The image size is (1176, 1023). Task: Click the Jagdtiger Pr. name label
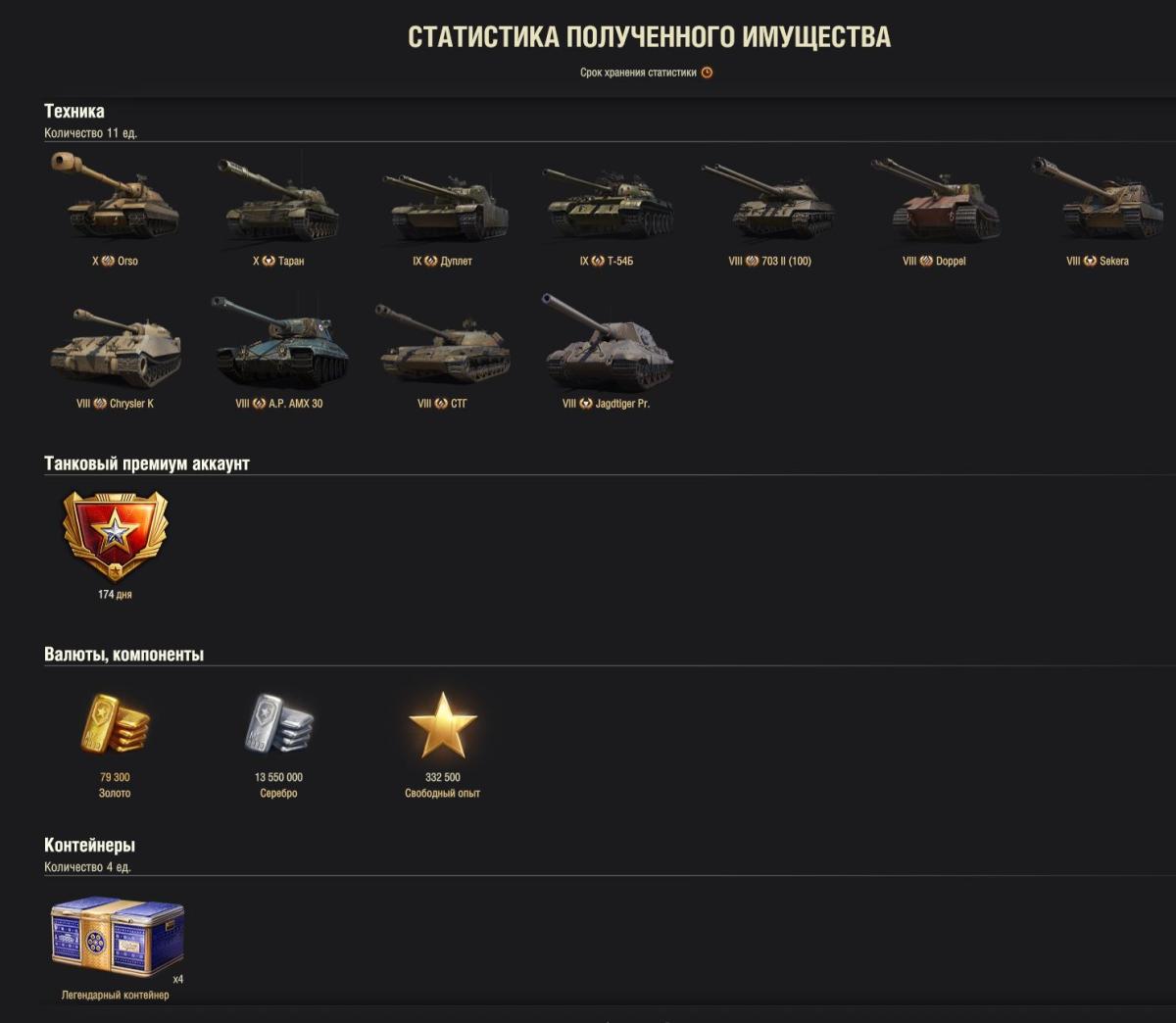tap(622, 404)
